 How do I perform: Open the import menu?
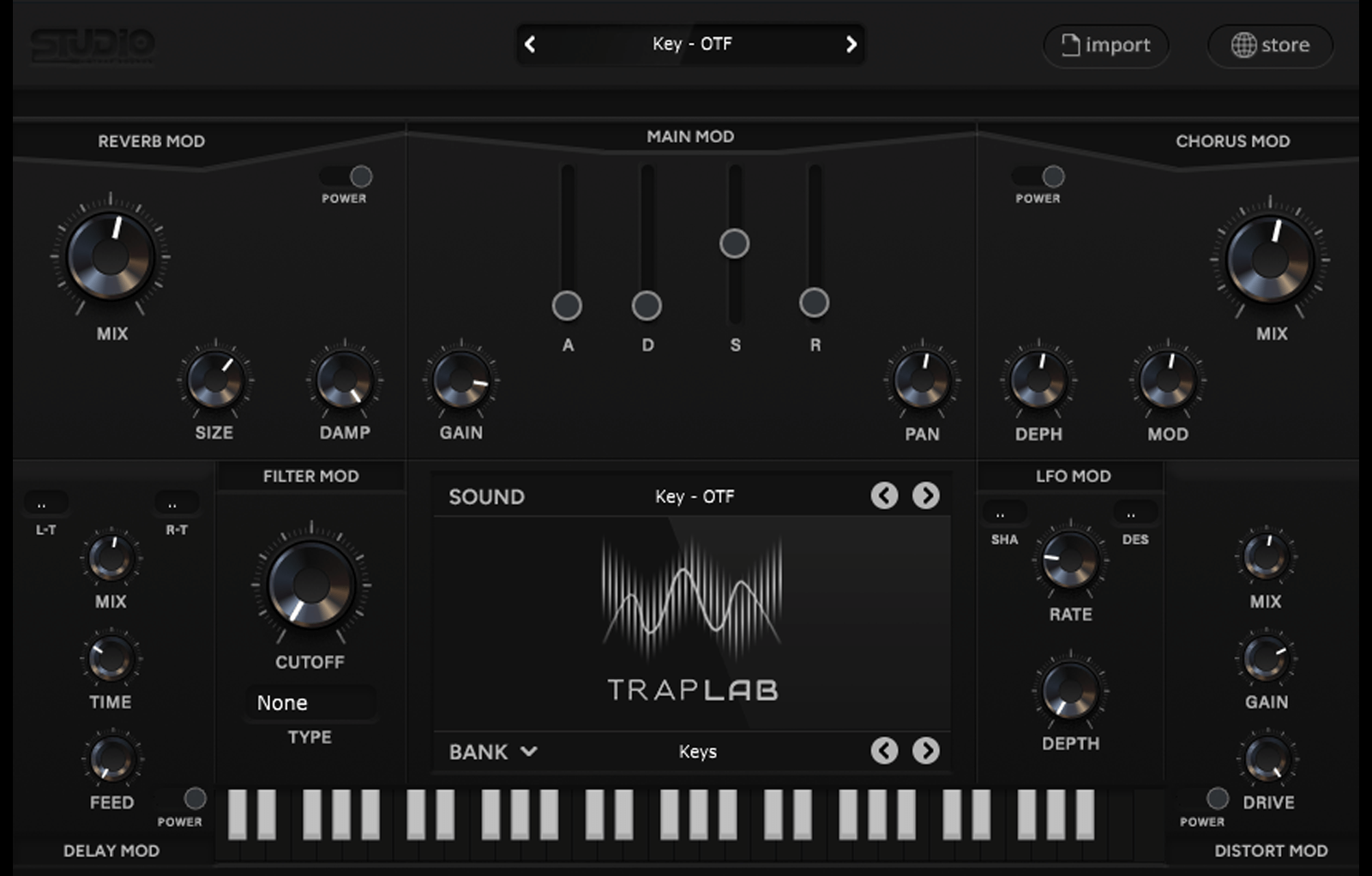1105,45
